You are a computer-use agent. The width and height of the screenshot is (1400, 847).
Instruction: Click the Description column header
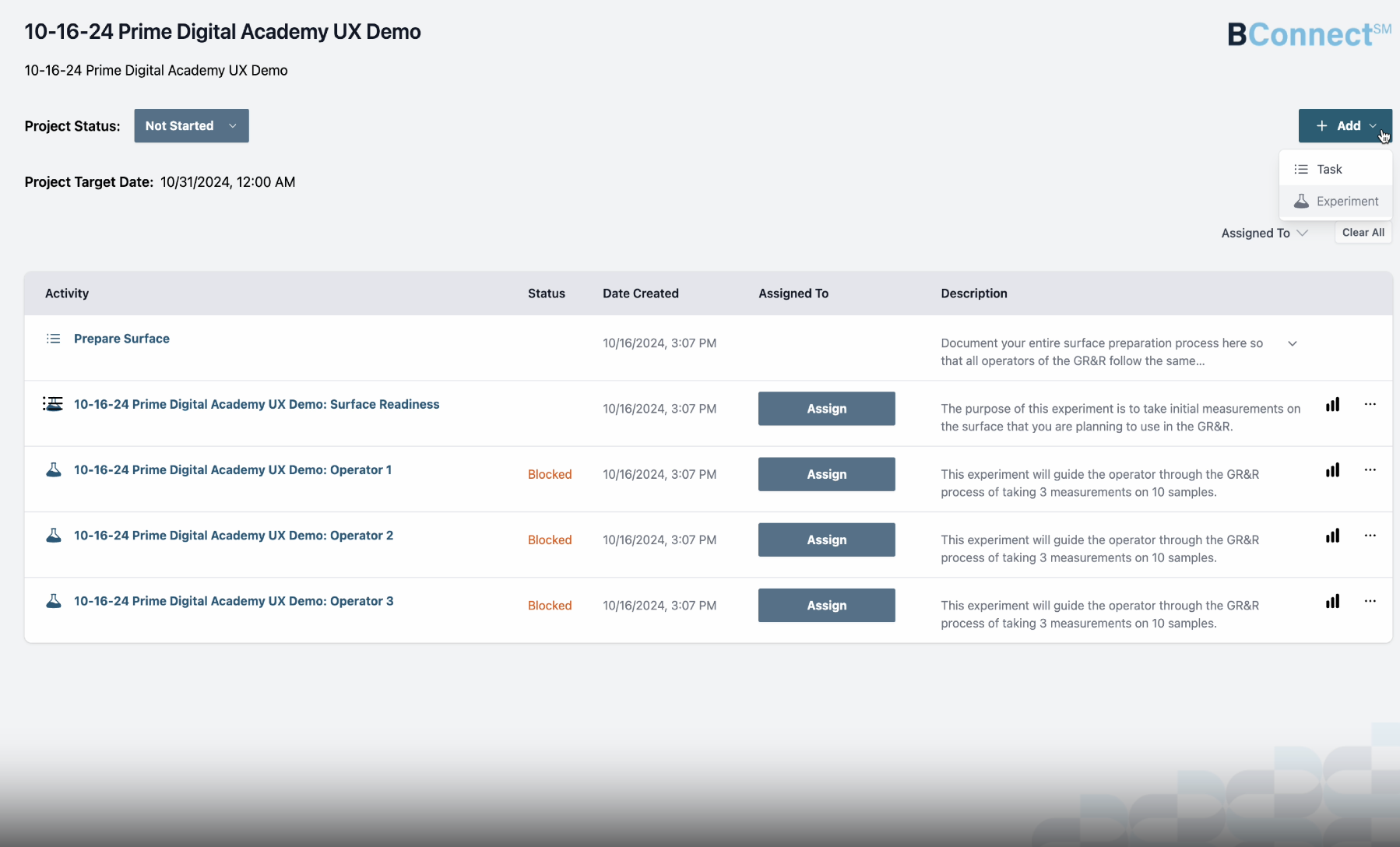[x=974, y=293]
